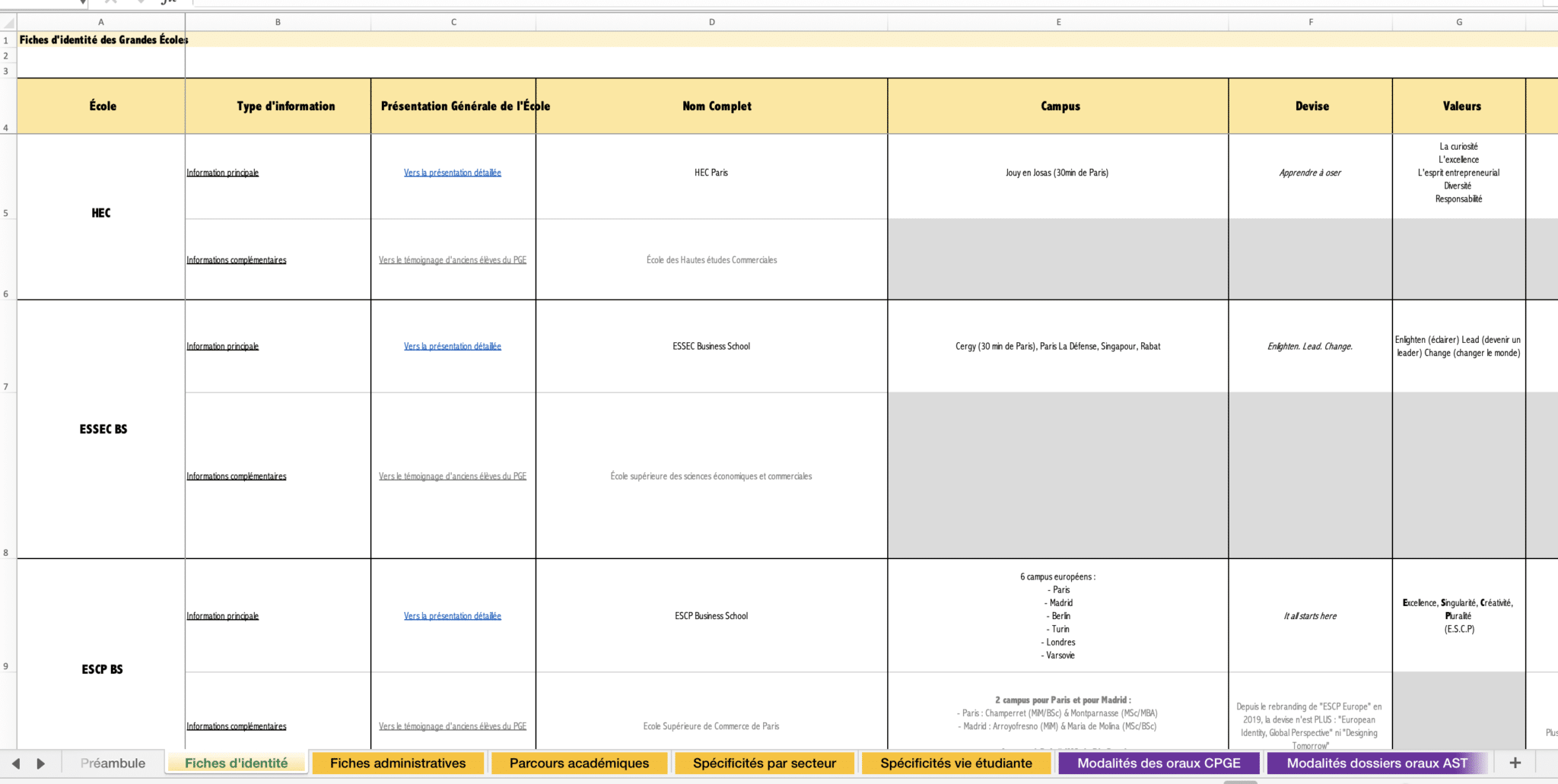Open the Préambule sheet tab
This screenshot has height=784, width=1558.
tap(113, 763)
